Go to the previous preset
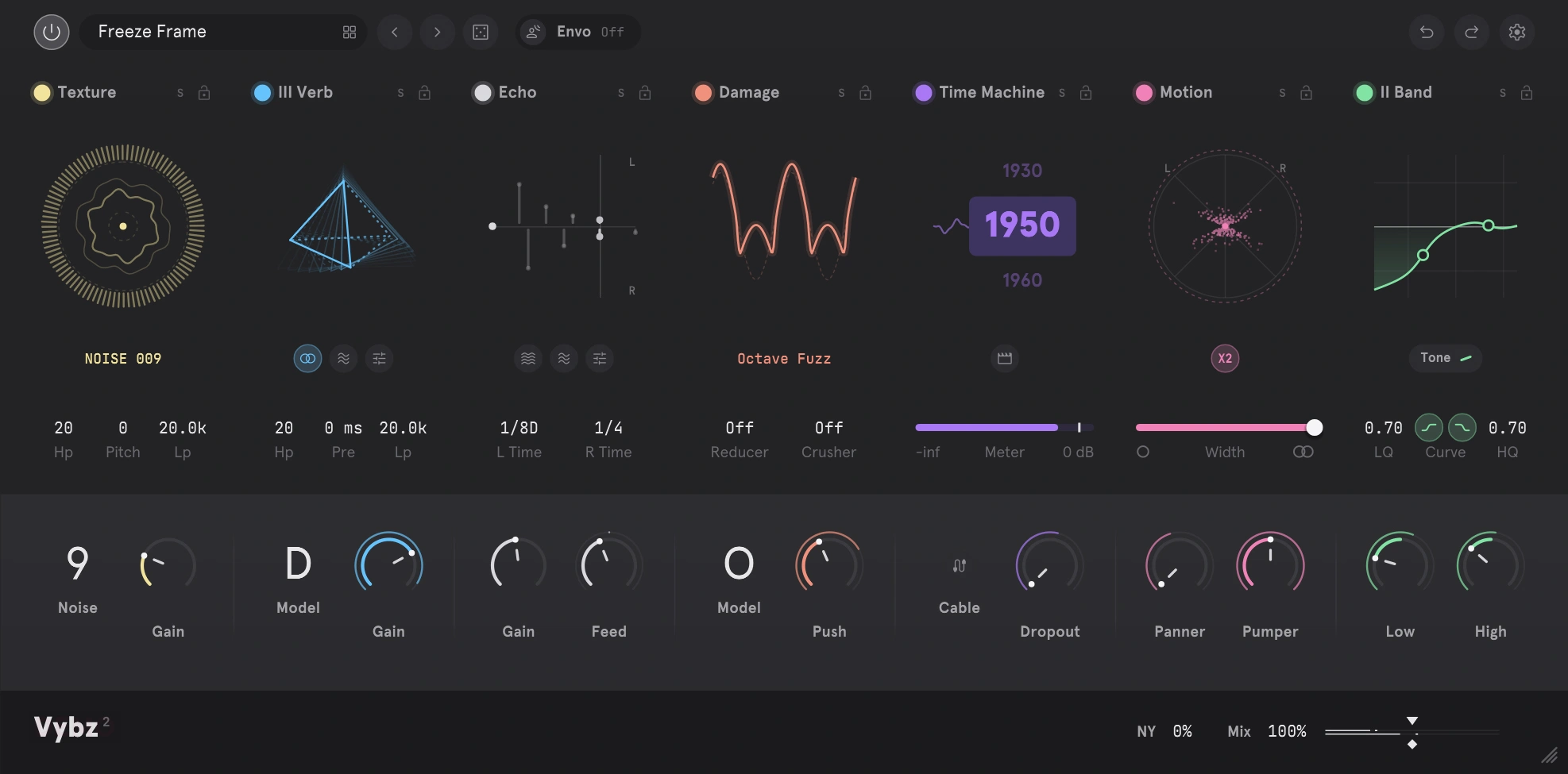The image size is (1568, 774). pos(395,33)
